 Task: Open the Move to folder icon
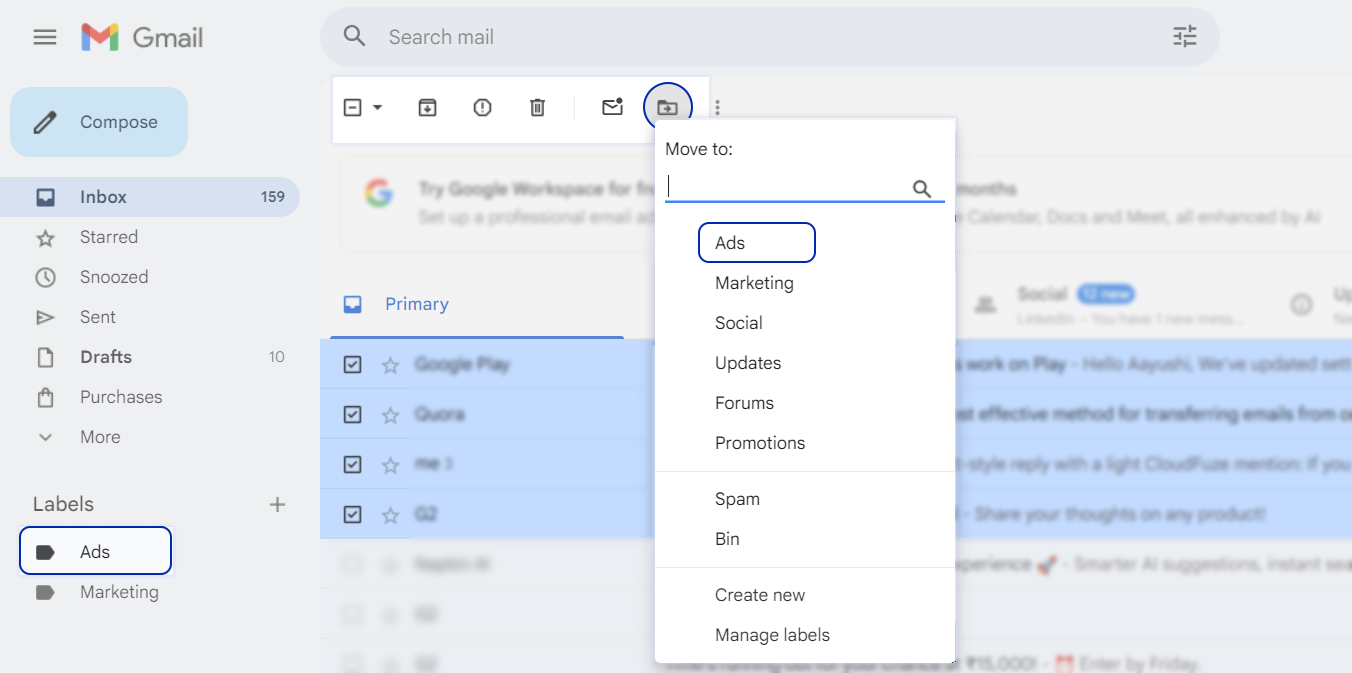click(x=667, y=107)
